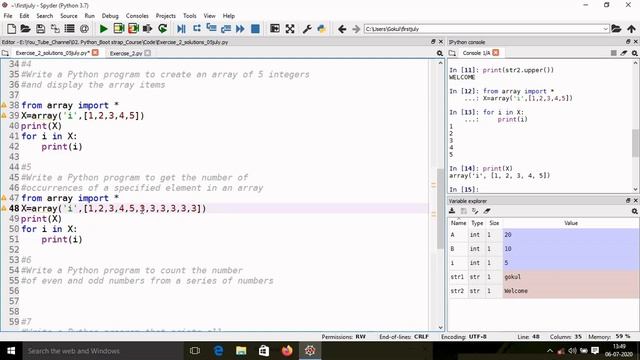Open Firefox from the taskbar
The height and width of the screenshot is (360, 640).
point(287,351)
